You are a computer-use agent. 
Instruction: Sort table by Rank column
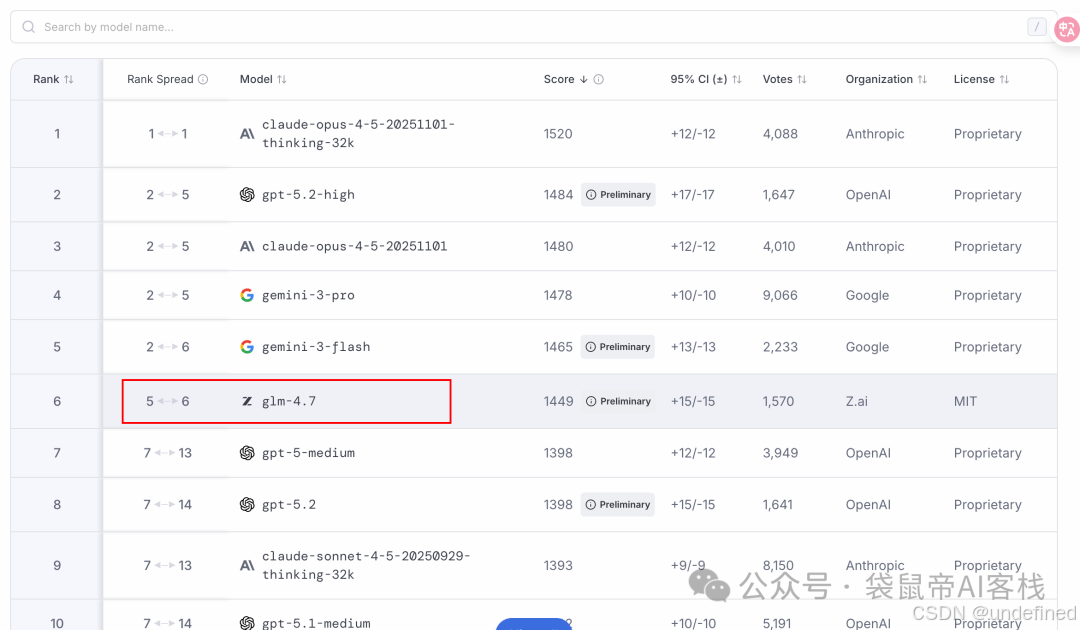[53, 79]
